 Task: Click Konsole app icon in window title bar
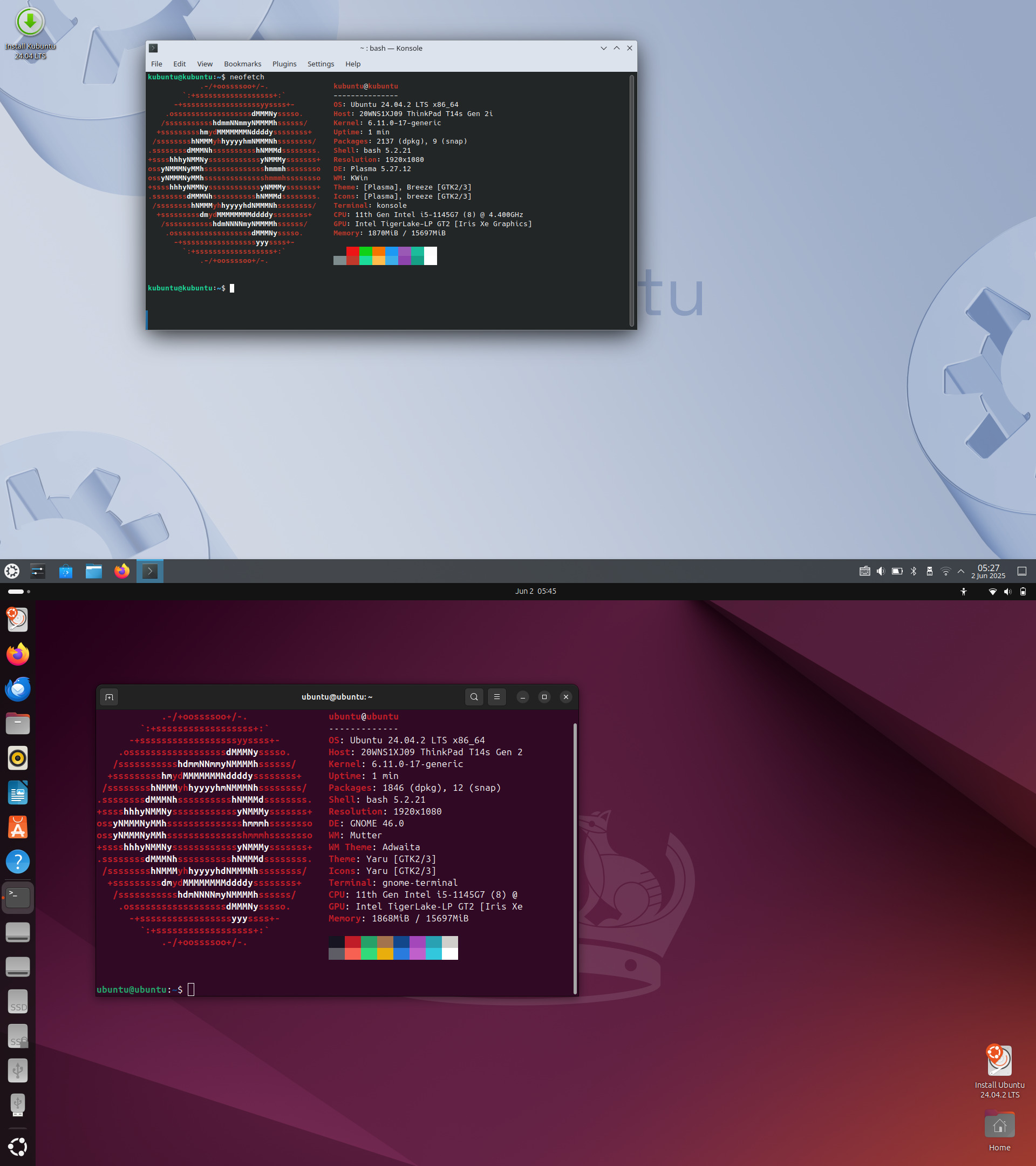click(x=153, y=48)
